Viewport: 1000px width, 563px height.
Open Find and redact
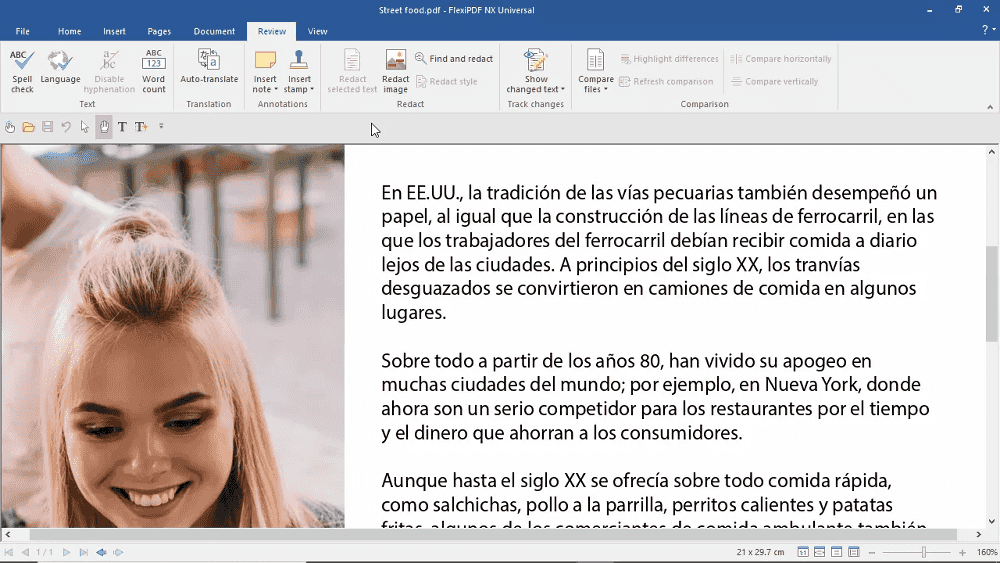click(454, 59)
